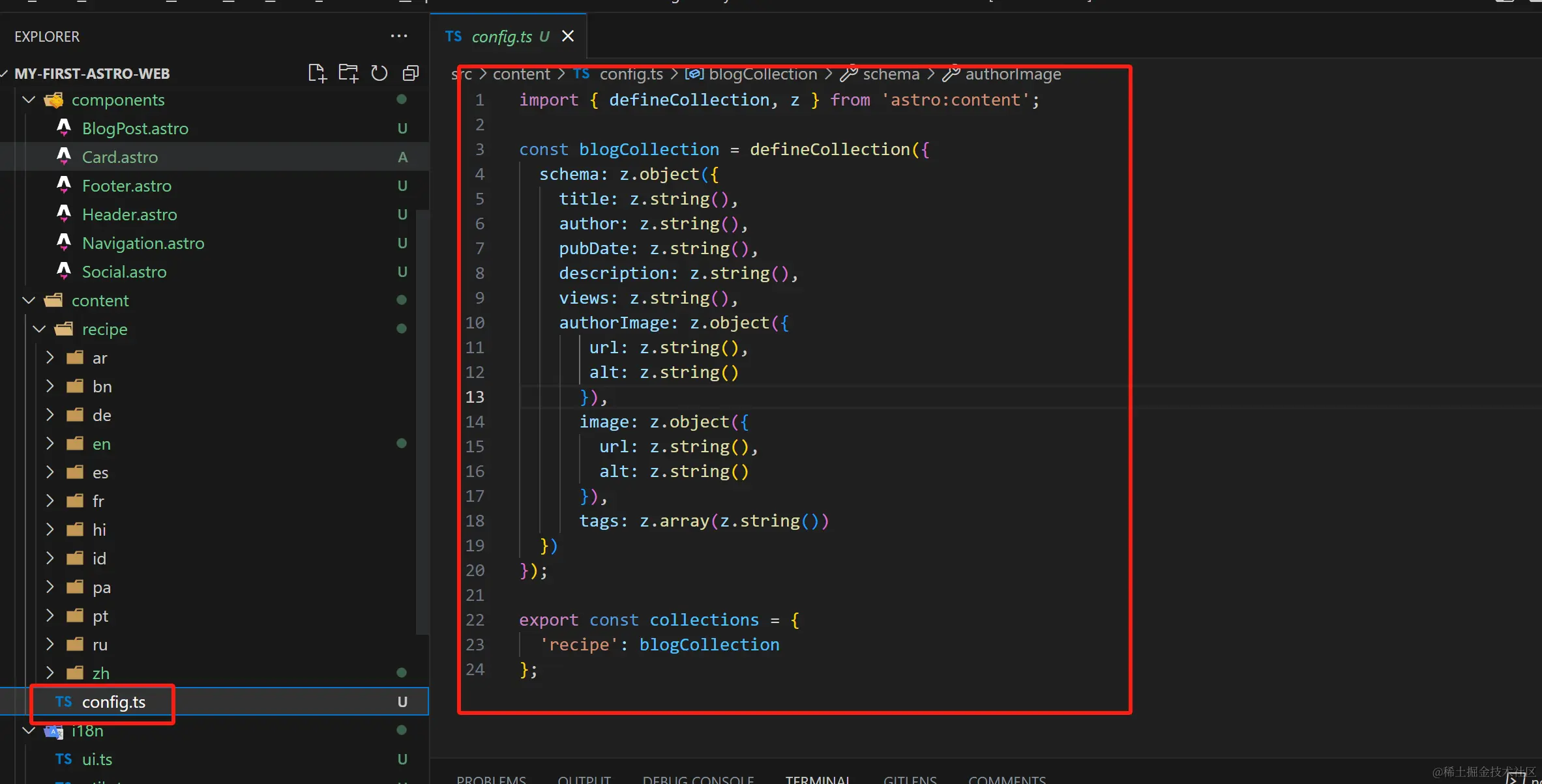
Task: Select blogCollection in the breadcrumb
Action: [x=762, y=74]
